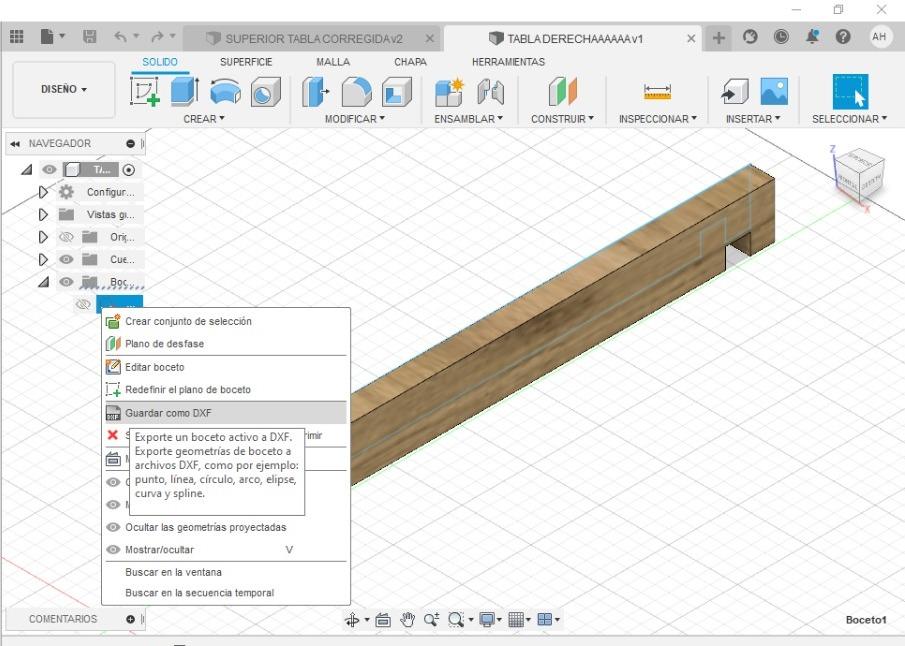The image size is (905, 646).
Task: Click the Joint icon
Action: coord(491,91)
